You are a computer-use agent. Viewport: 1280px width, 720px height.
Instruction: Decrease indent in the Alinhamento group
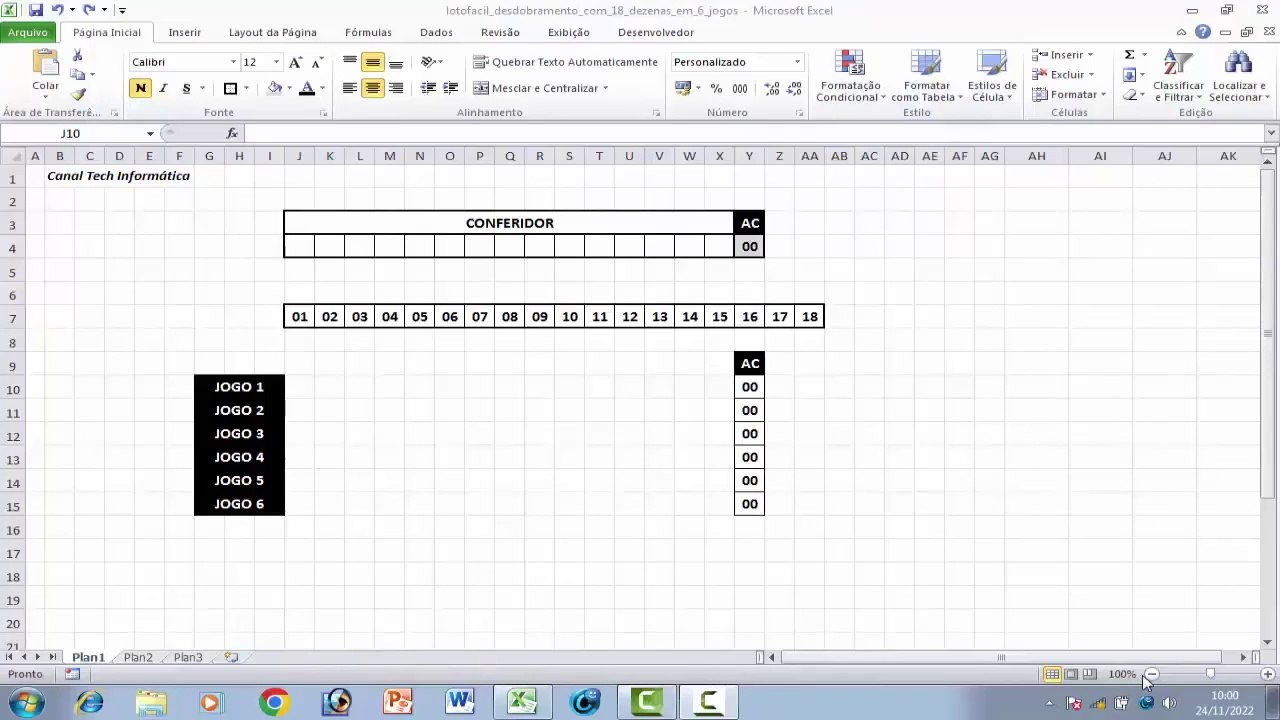tap(428, 88)
